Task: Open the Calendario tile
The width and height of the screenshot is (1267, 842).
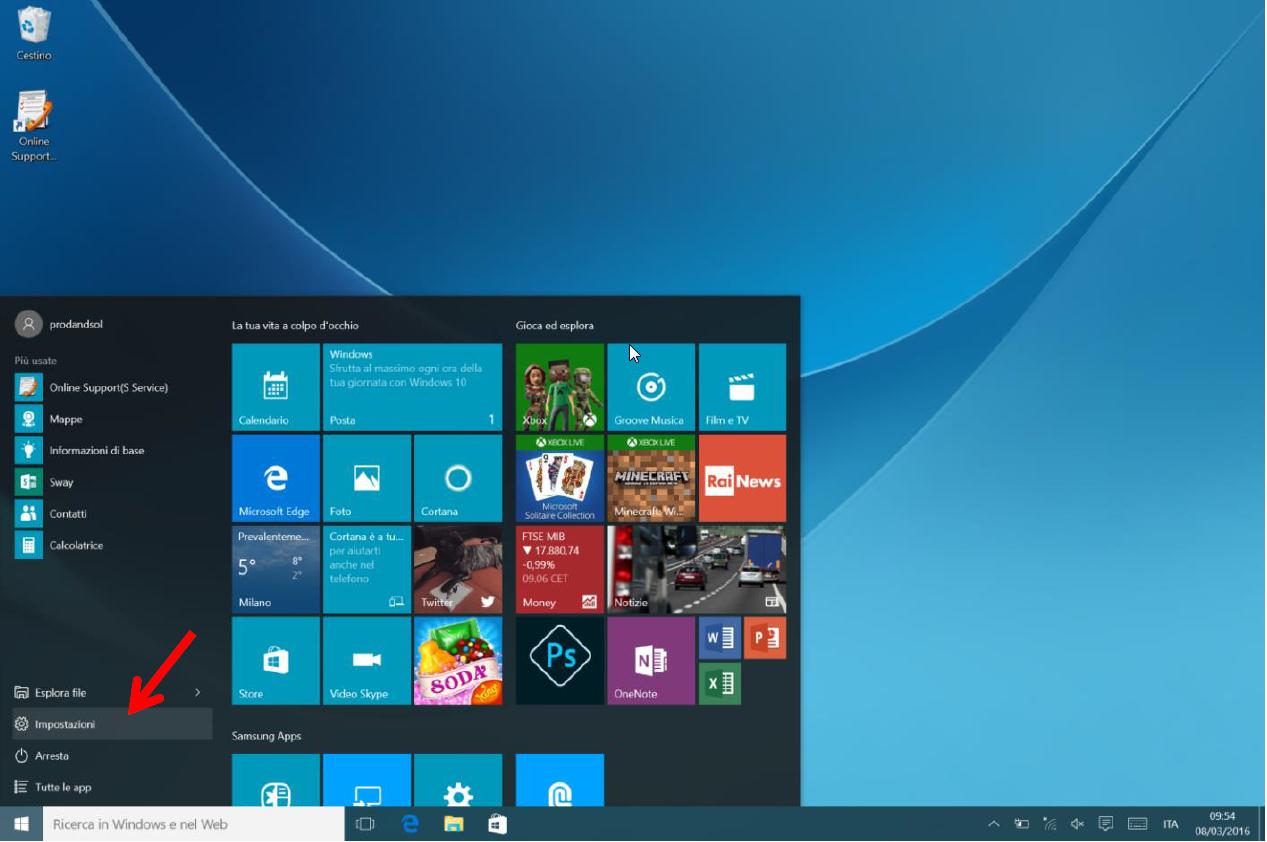Action: point(276,387)
